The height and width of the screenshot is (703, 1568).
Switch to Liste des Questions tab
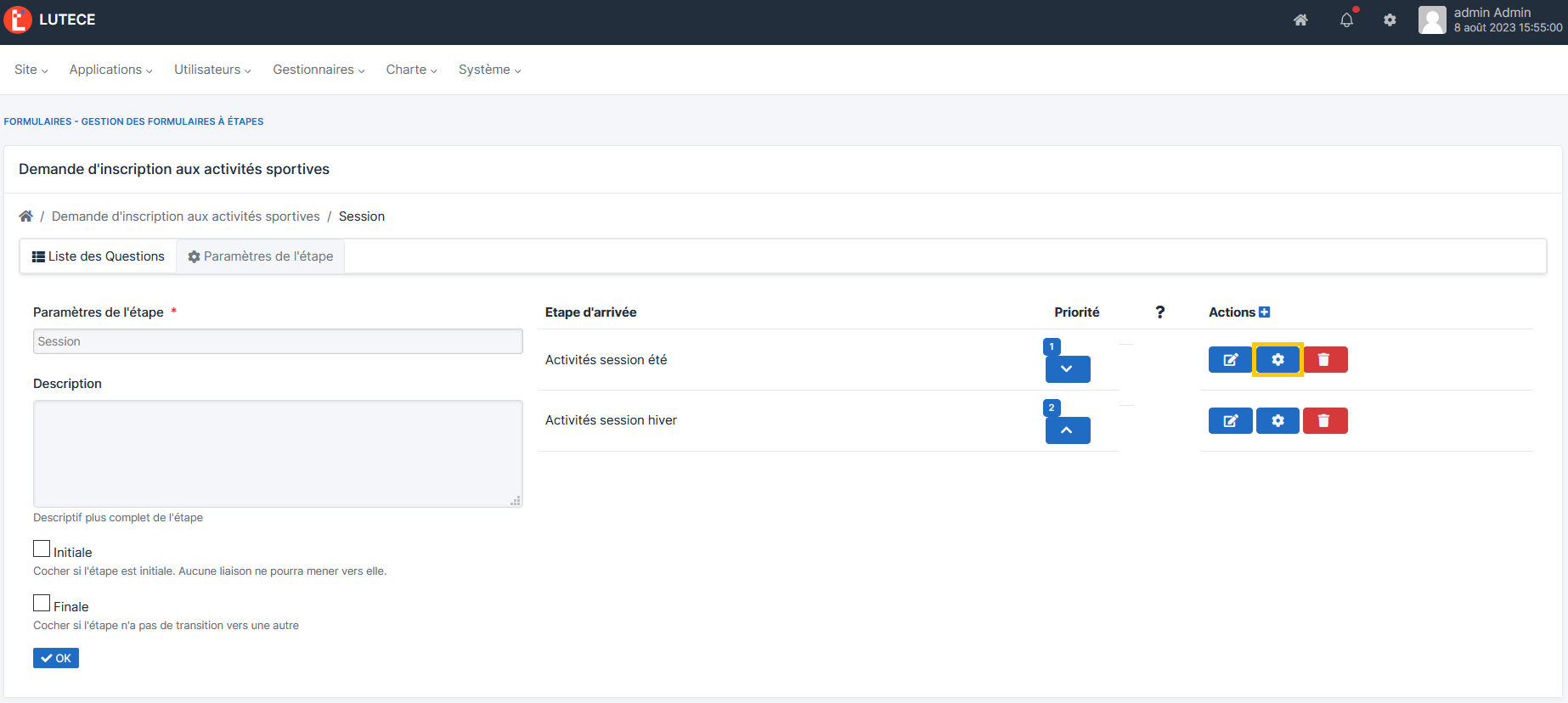point(99,256)
